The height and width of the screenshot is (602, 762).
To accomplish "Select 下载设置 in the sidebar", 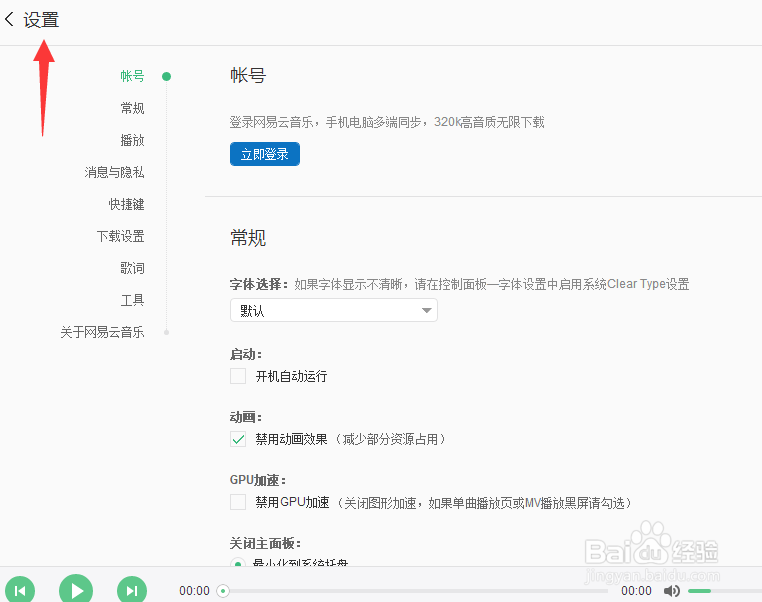I will (x=121, y=236).
